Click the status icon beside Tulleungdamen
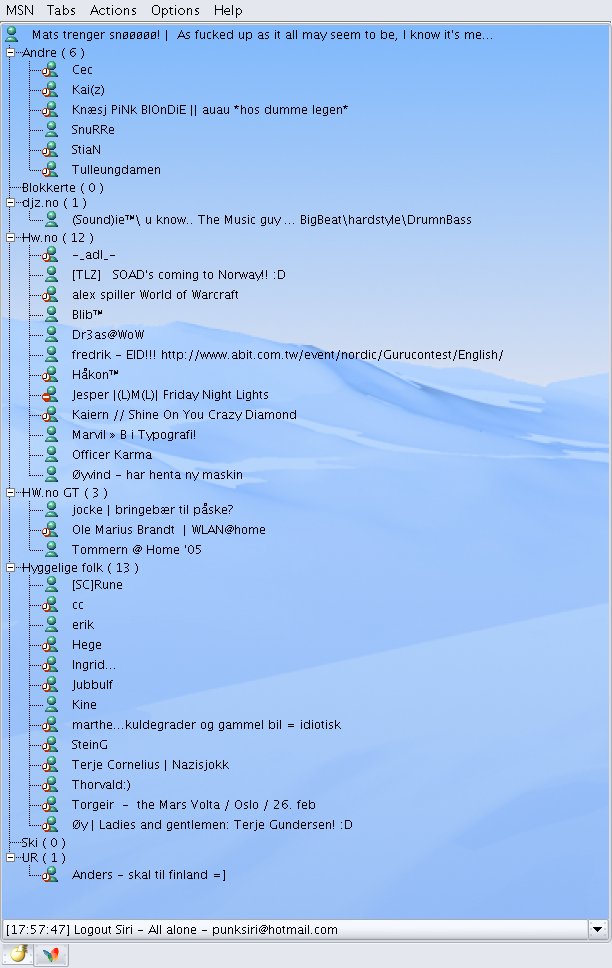 50,170
